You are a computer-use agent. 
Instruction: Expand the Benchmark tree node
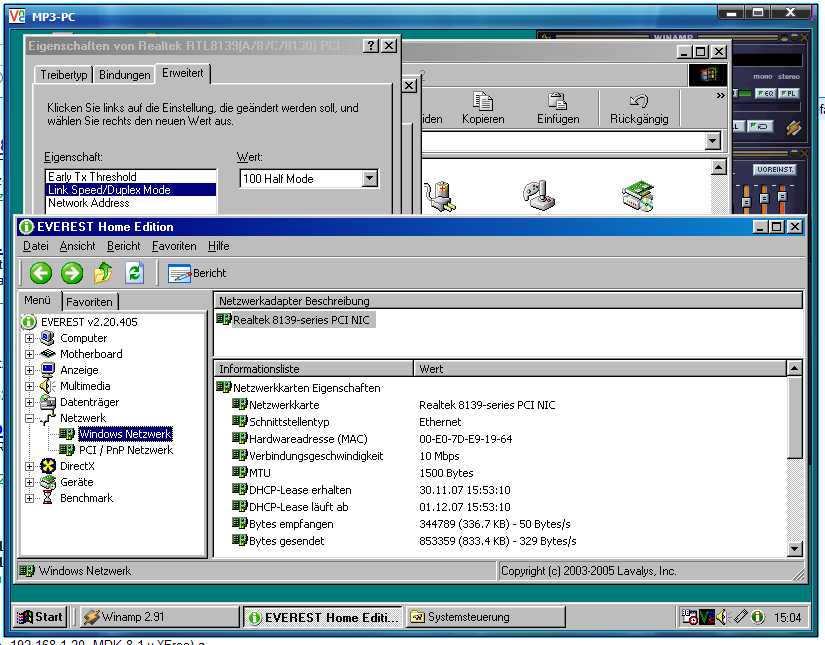29,498
